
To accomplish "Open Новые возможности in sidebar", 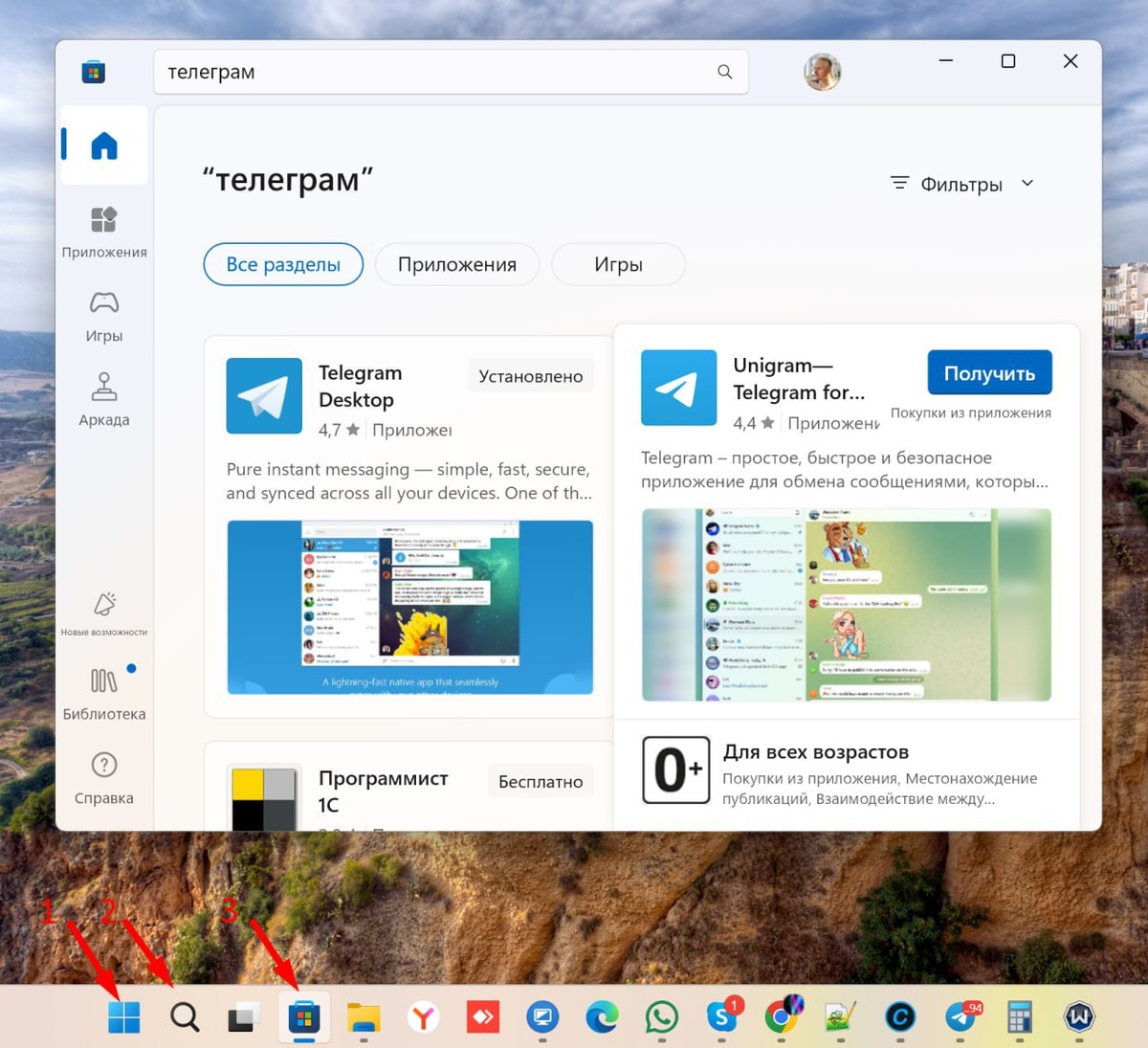I will coord(103,613).
